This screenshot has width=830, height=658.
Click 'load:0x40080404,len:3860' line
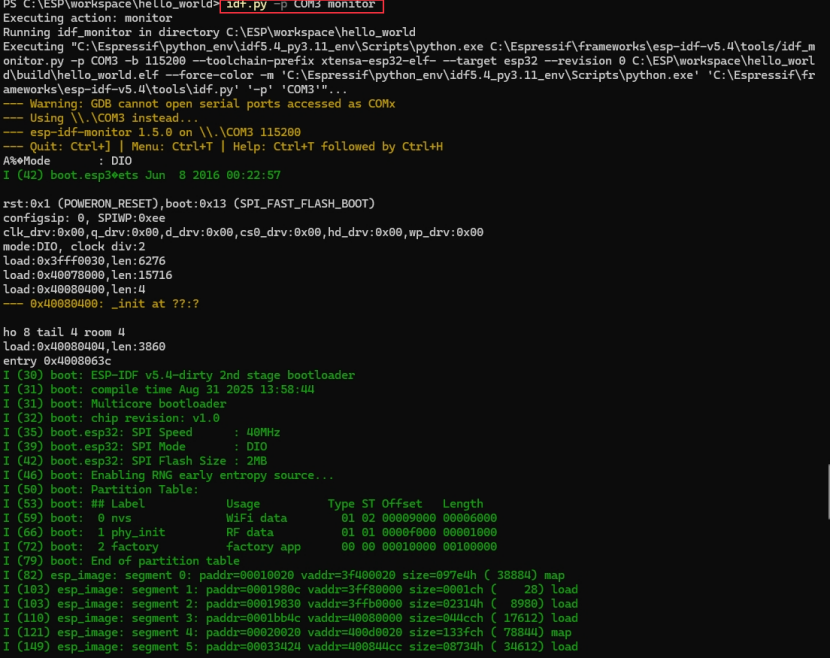tap(84, 347)
